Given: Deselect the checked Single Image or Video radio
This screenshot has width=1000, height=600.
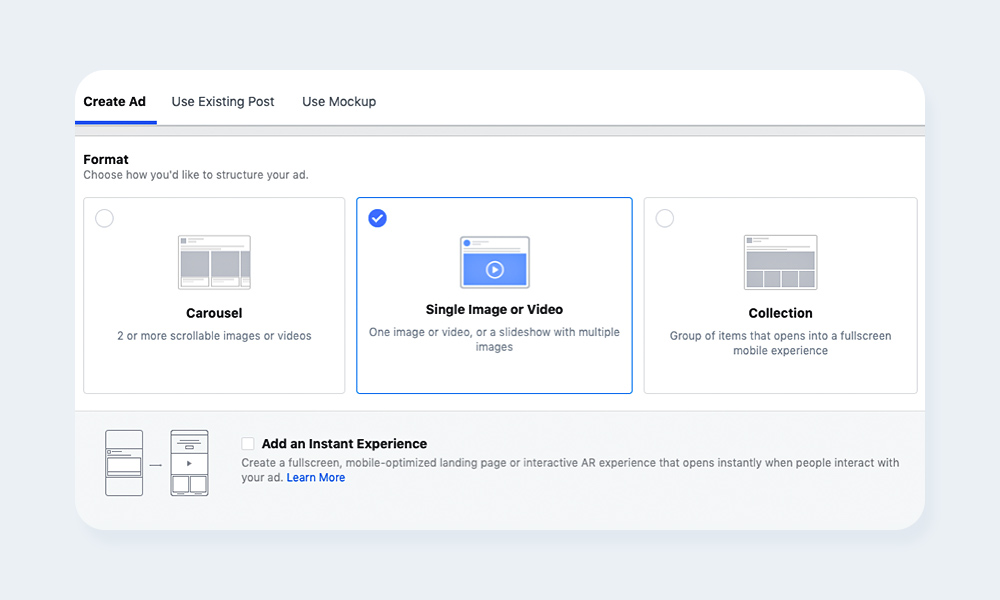Looking at the screenshot, I should 378,218.
